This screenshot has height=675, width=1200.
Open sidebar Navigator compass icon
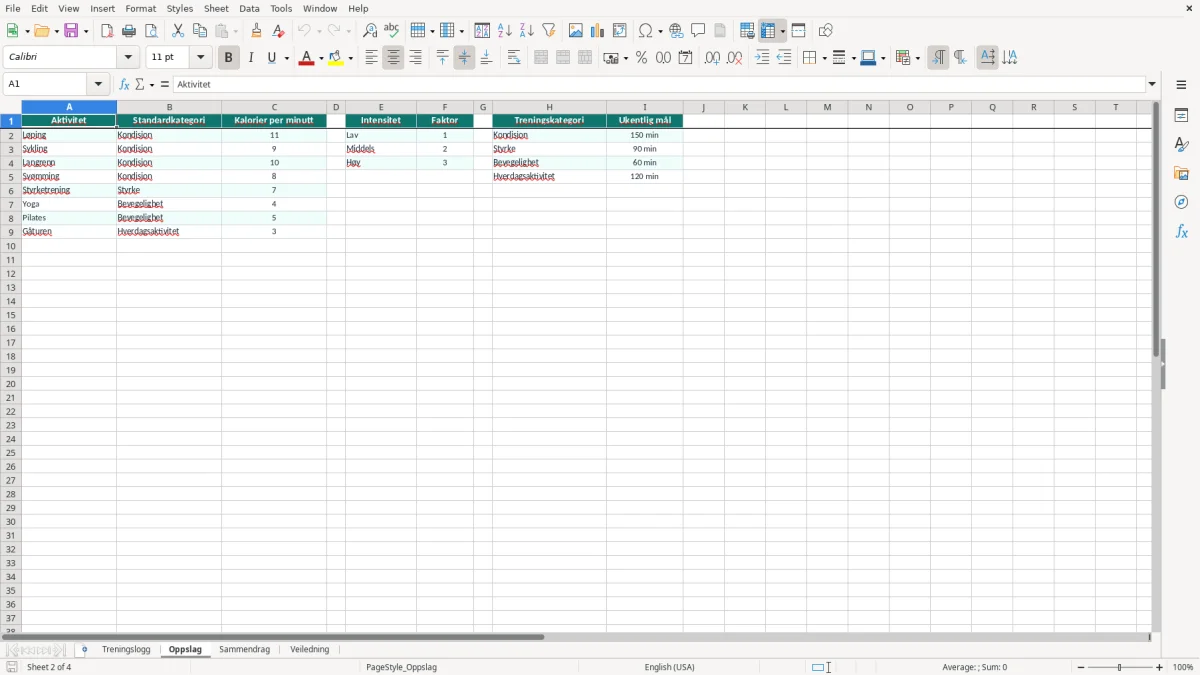(1181, 202)
